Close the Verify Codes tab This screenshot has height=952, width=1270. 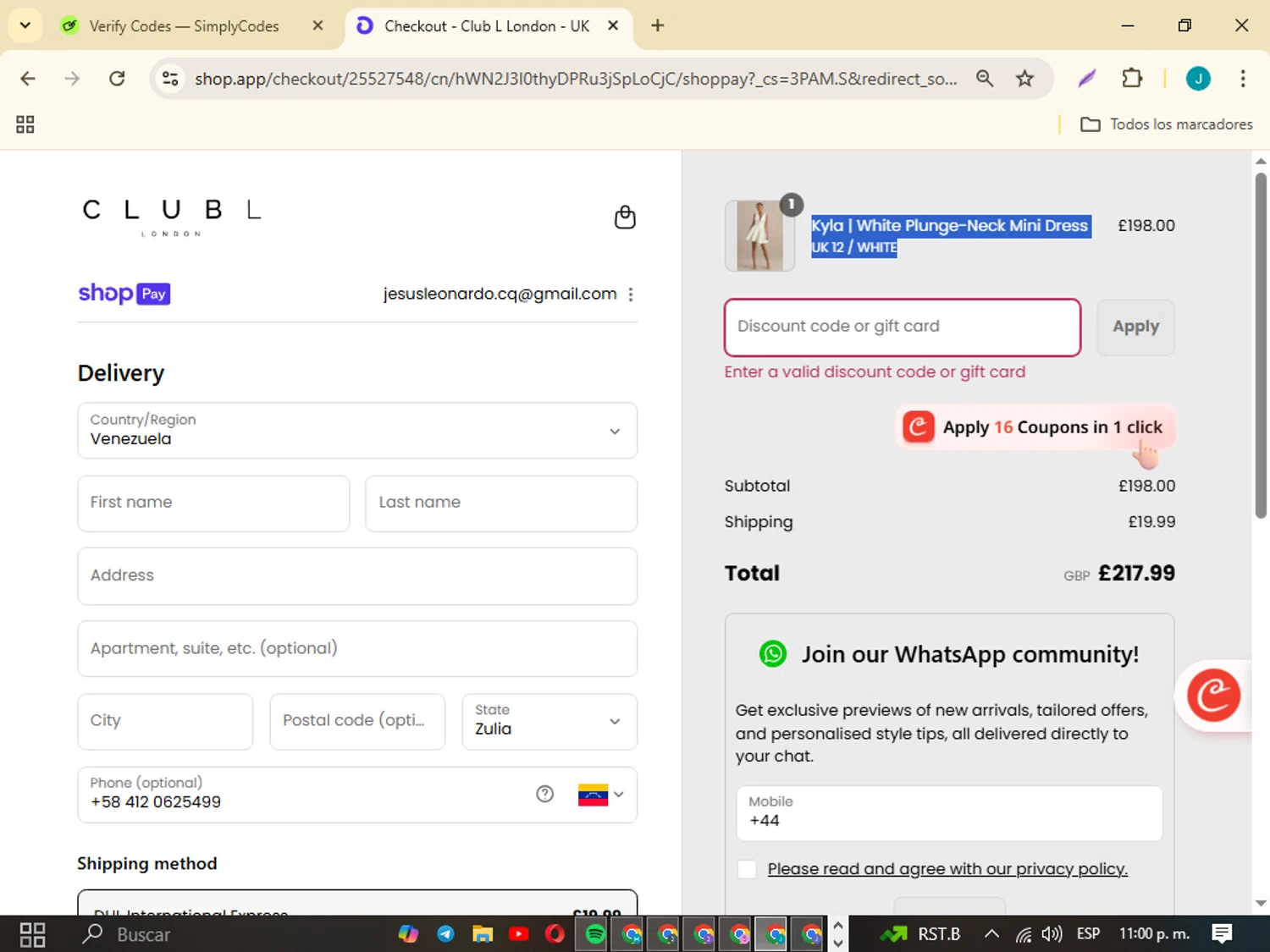tap(317, 25)
